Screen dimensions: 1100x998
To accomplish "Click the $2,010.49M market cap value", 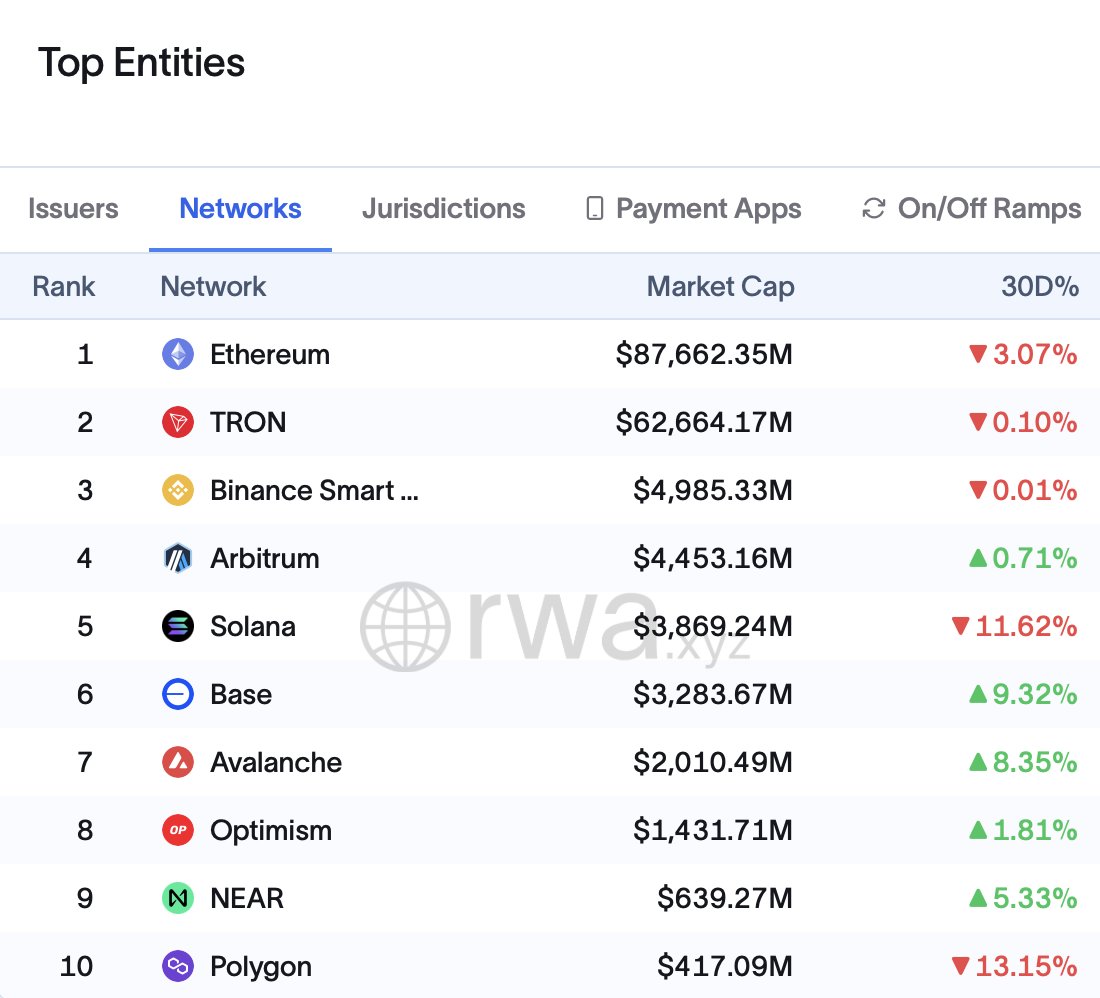I will [713, 762].
